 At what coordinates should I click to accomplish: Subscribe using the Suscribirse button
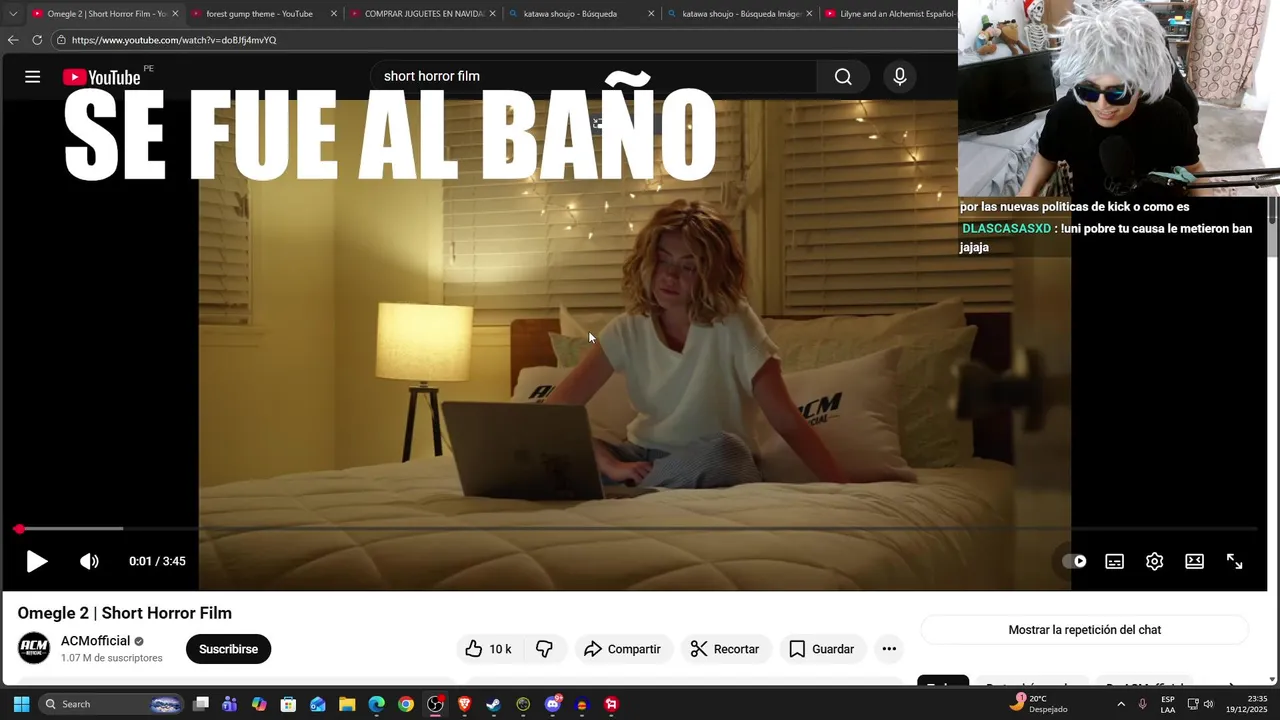click(228, 649)
